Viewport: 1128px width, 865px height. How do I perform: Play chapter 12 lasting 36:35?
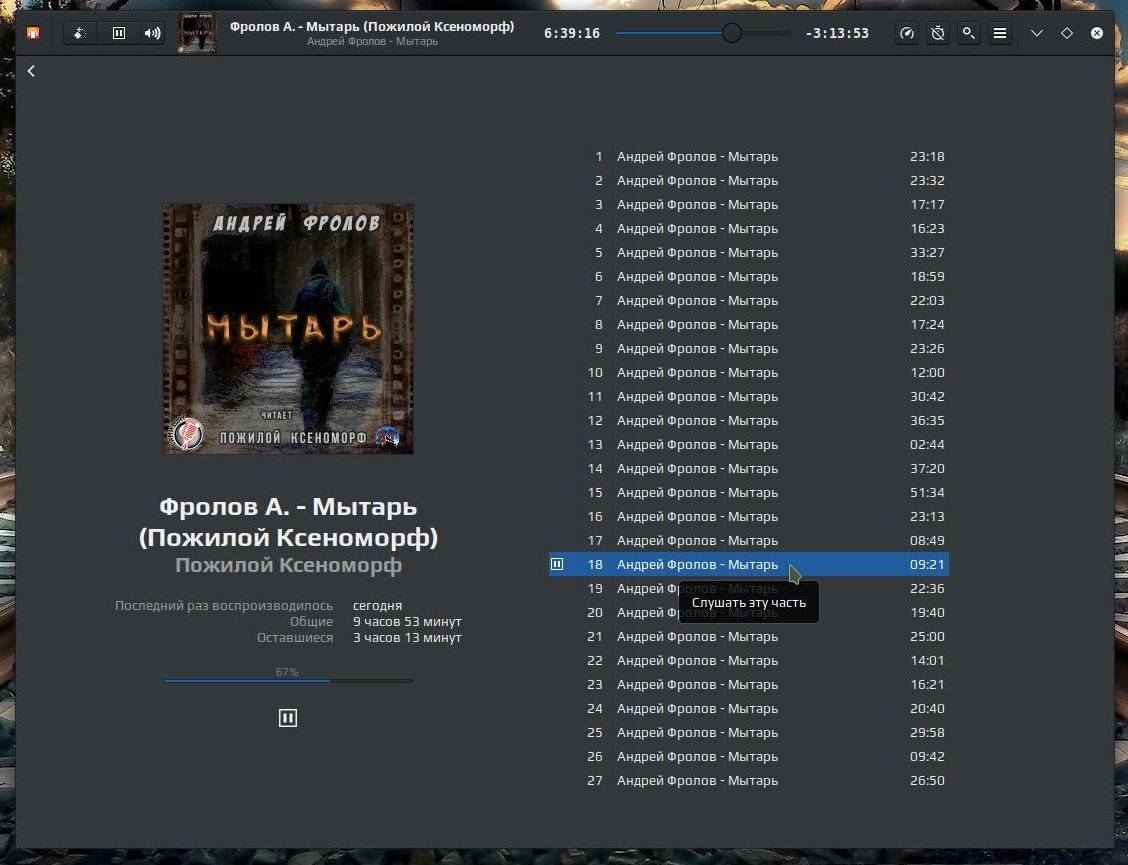click(x=748, y=420)
